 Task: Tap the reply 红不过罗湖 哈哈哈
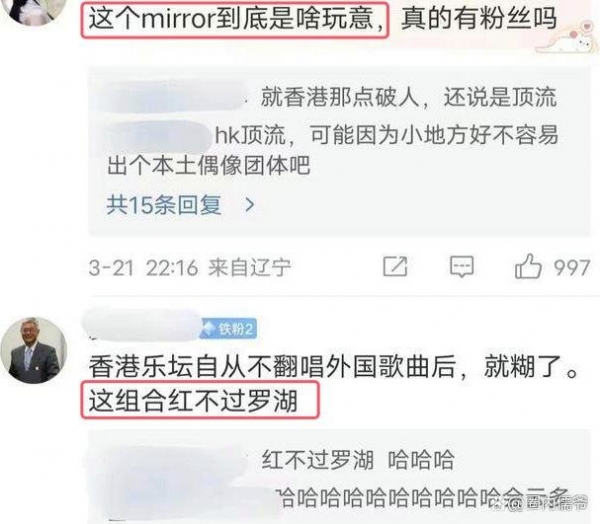[358, 460]
